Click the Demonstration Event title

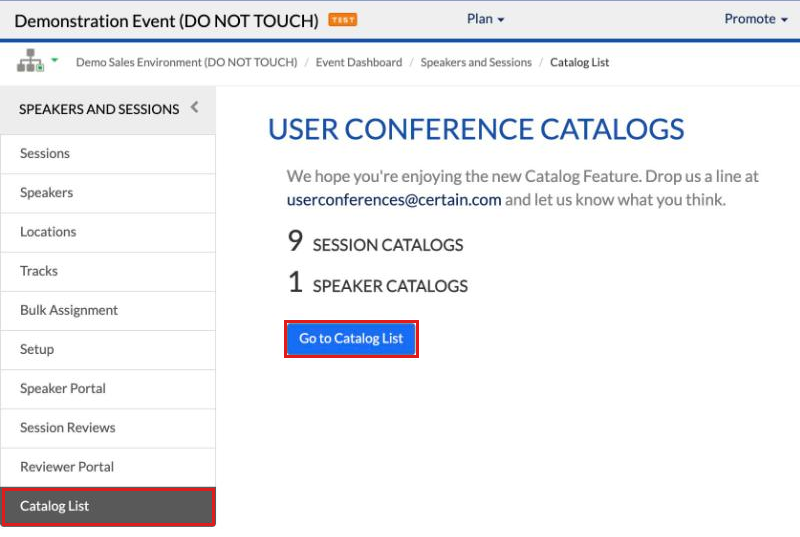click(x=166, y=21)
